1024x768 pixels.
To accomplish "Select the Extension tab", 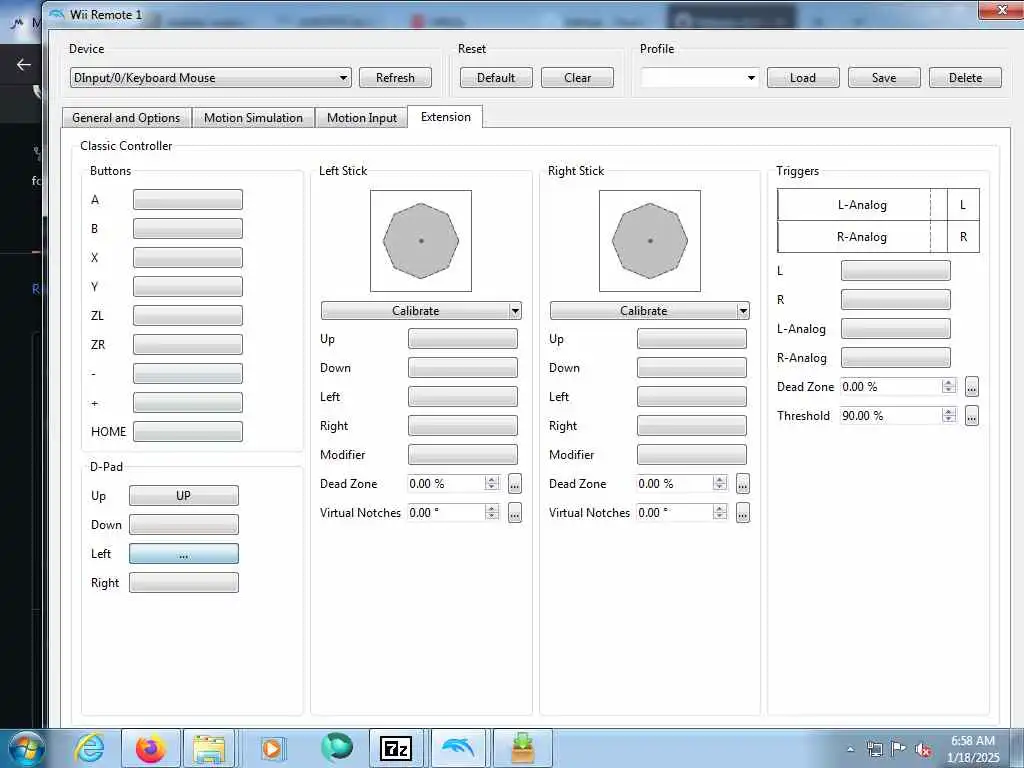I will tap(445, 117).
